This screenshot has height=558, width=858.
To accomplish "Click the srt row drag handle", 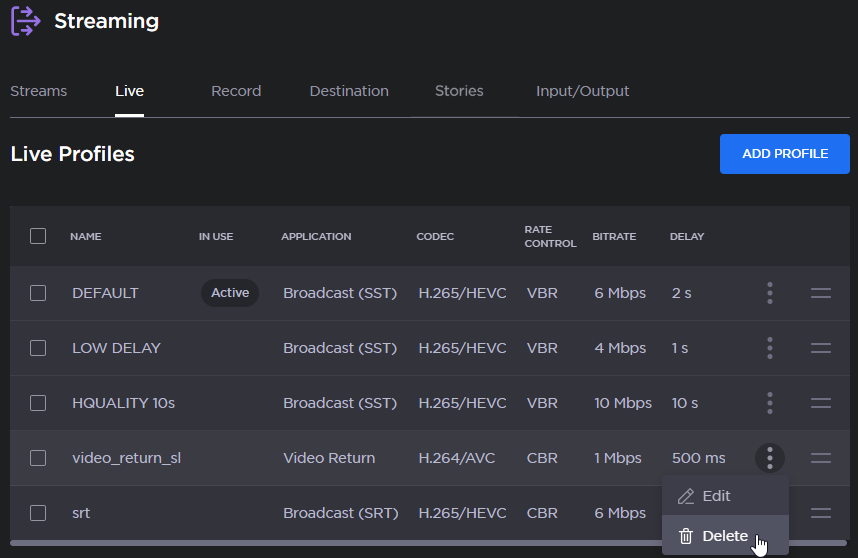I will coord(820,513).
